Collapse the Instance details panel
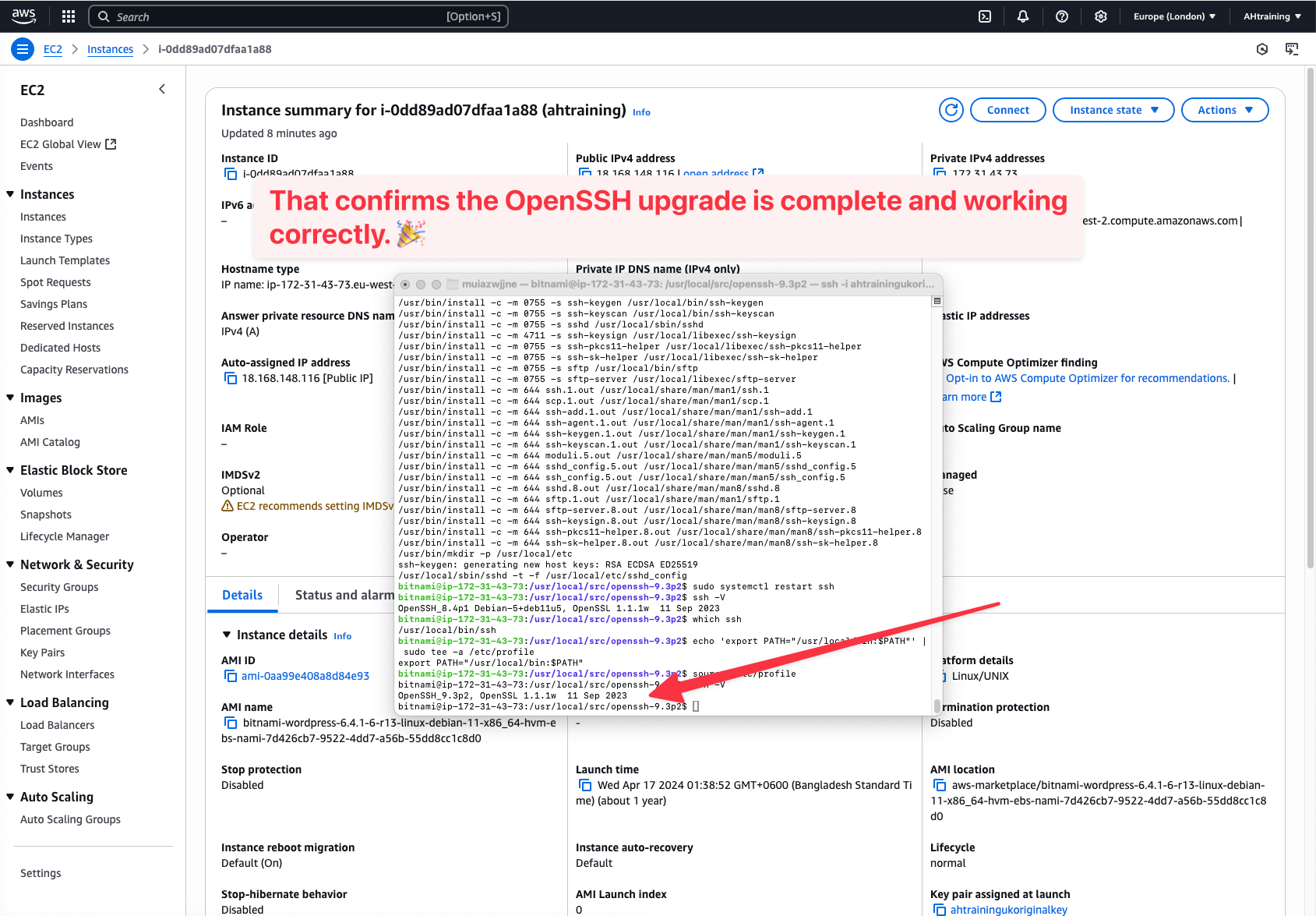 227,635
